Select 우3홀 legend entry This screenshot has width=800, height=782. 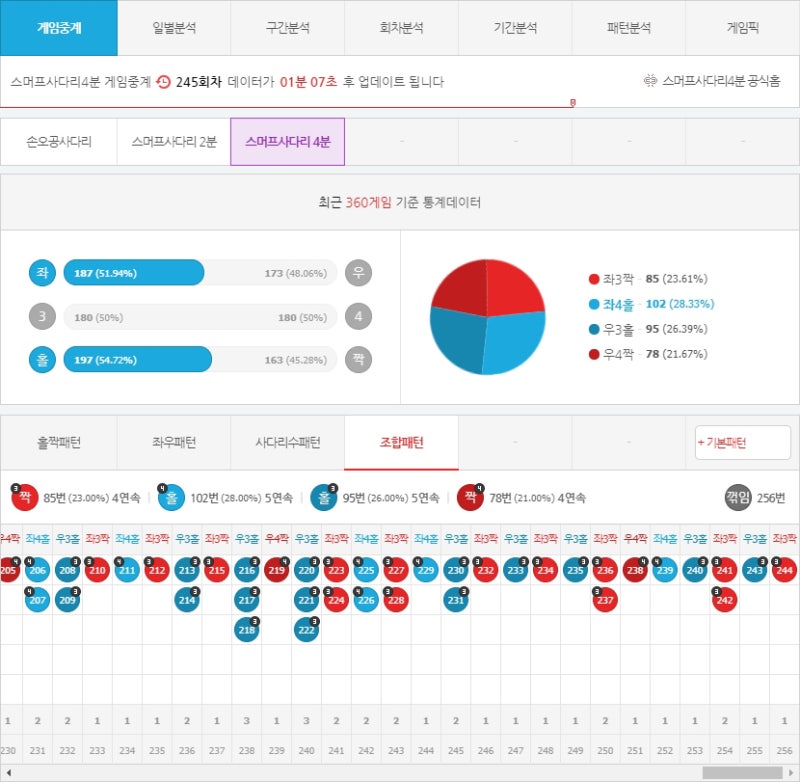pyautogui.click(x=648, y=329)
